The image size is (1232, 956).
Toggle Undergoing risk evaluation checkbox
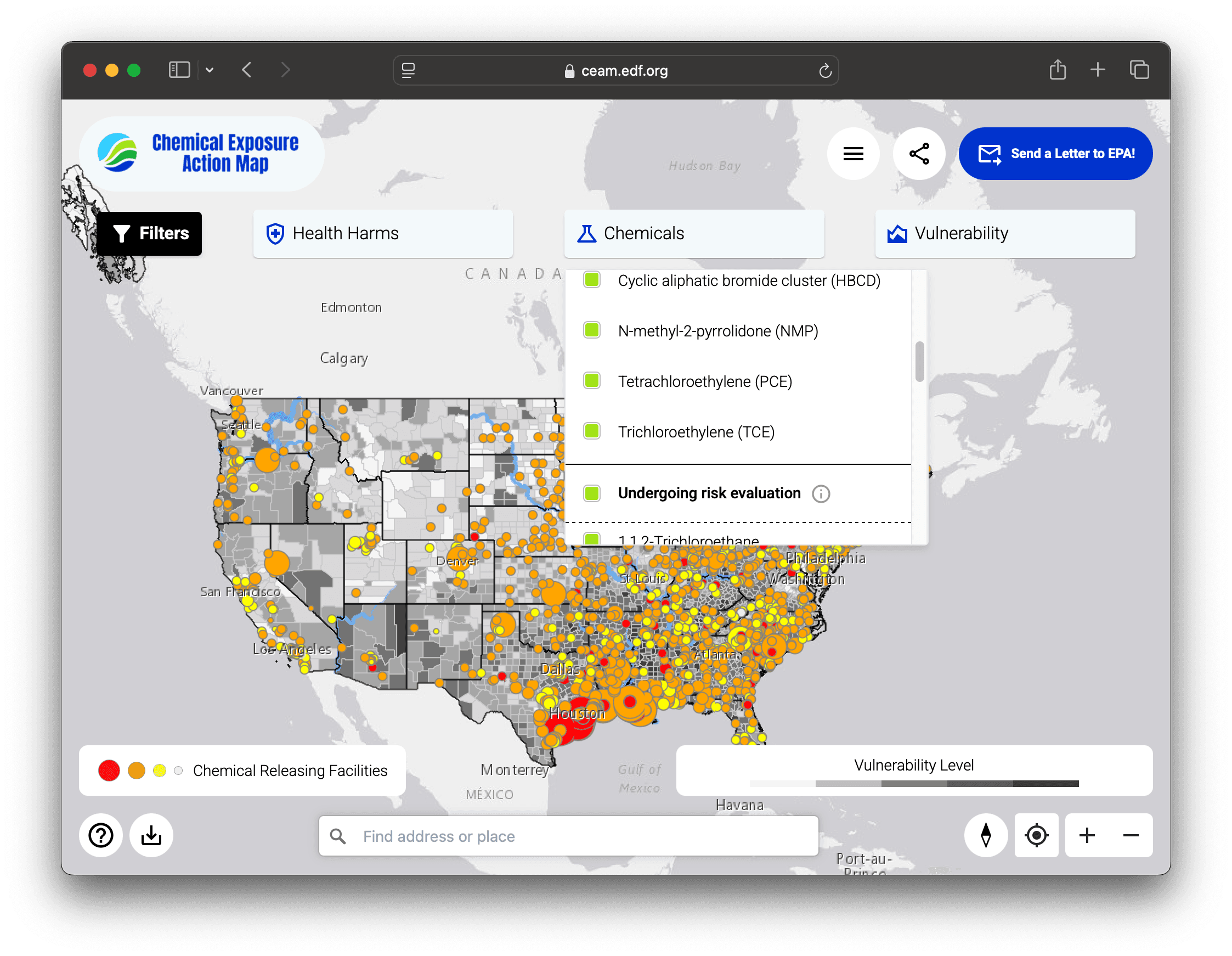(592, 493)
